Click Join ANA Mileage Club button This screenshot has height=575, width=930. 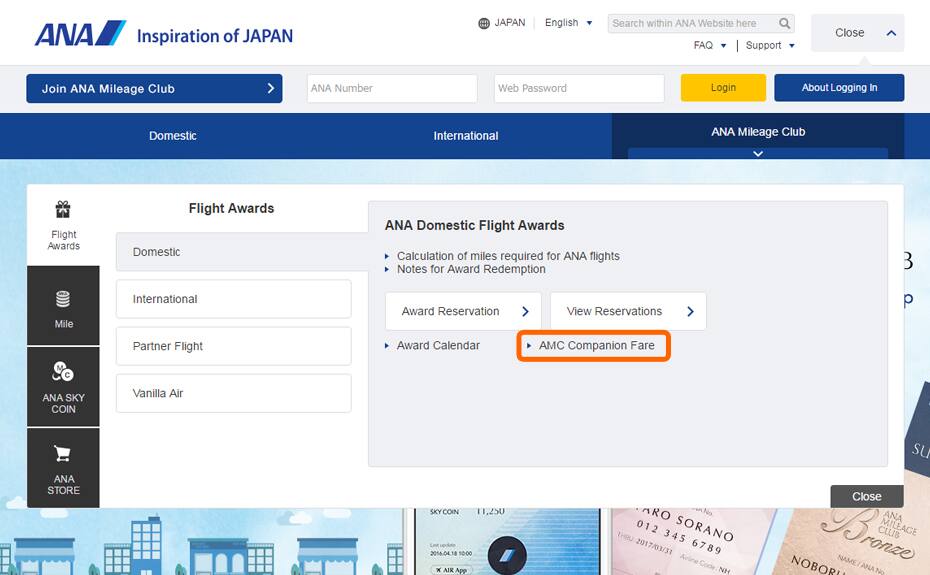(154, 88)
